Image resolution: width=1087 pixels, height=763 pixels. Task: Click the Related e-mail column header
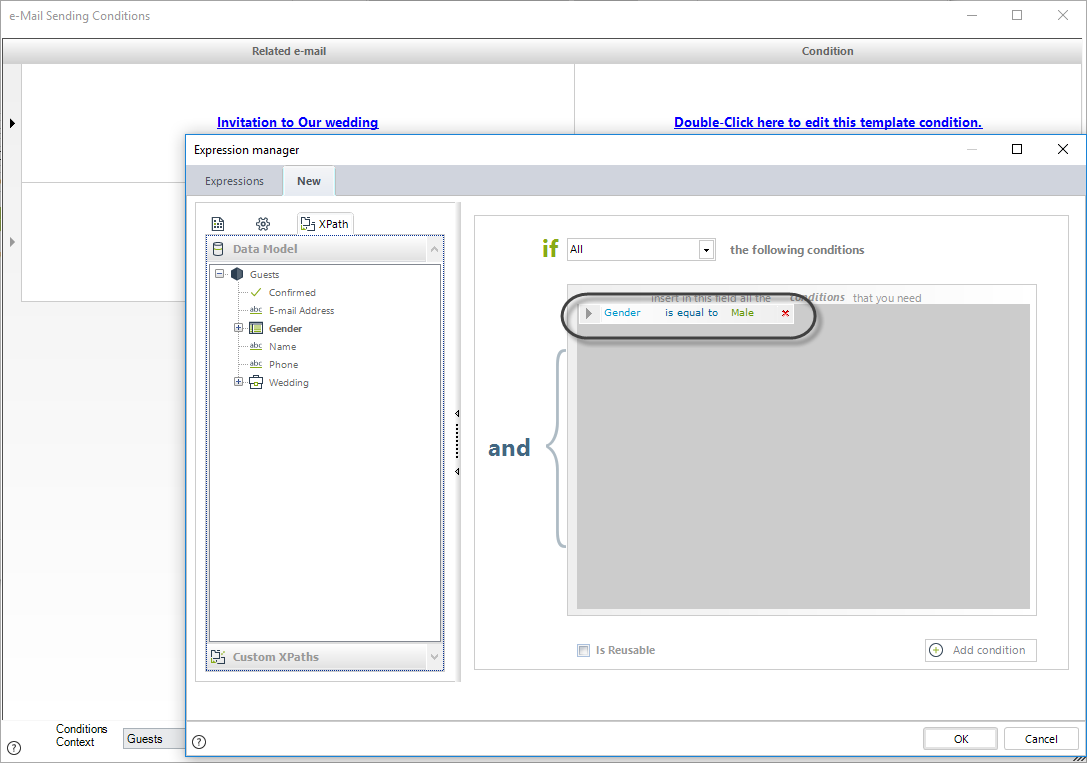click(x=289, y=51)
